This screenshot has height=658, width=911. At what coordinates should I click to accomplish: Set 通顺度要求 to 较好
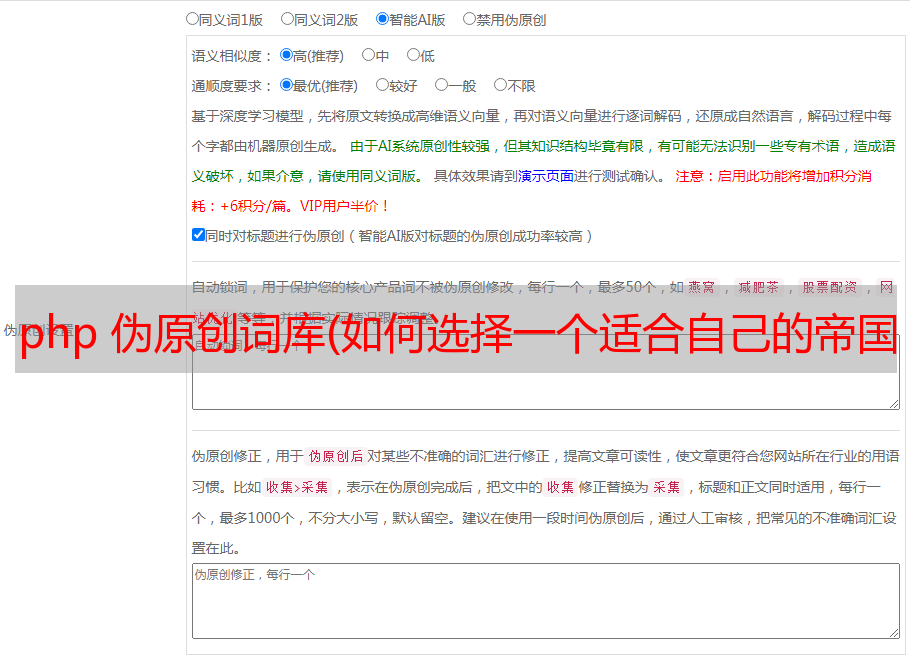[382, 85]
